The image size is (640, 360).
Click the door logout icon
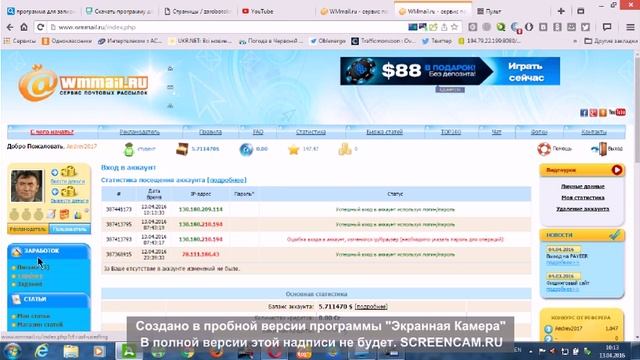[x=600, y=149]
